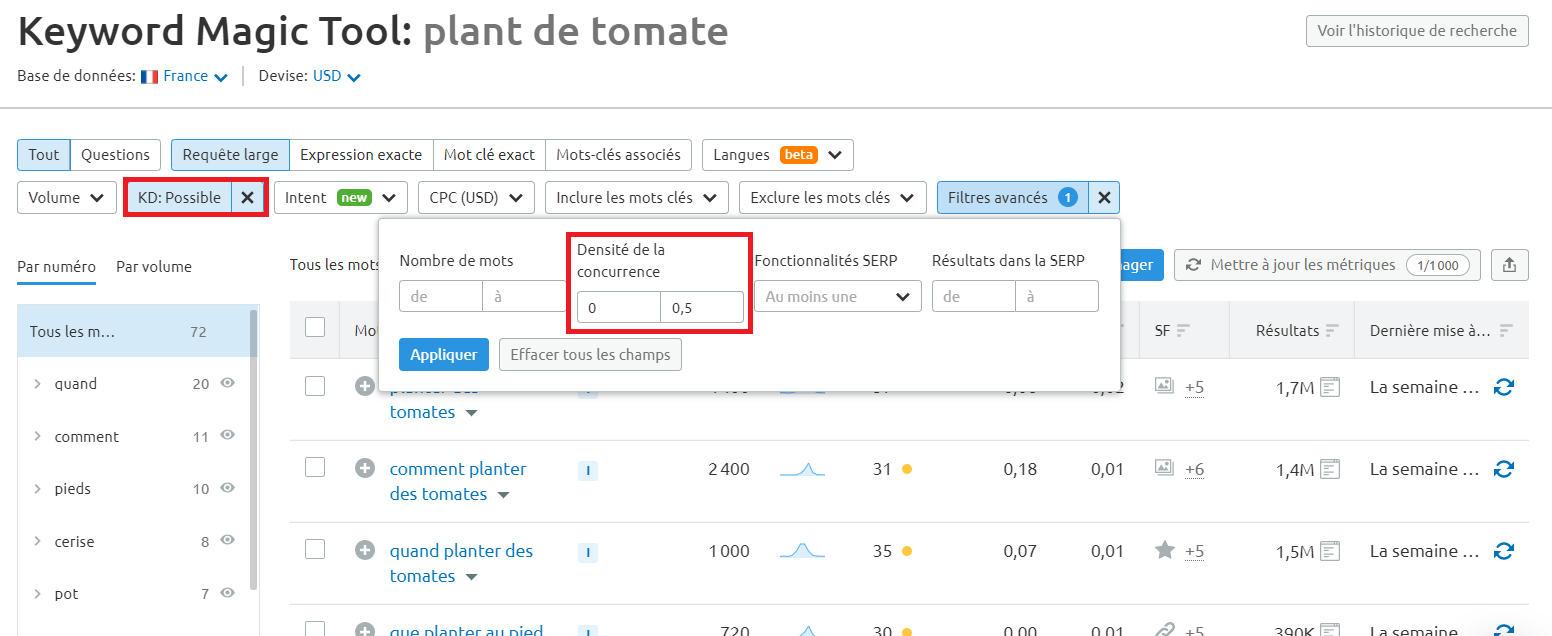Refresh metrics for first keyword row
The width and height of the screenshot is (1552, 636).
tap(1504, 386)
